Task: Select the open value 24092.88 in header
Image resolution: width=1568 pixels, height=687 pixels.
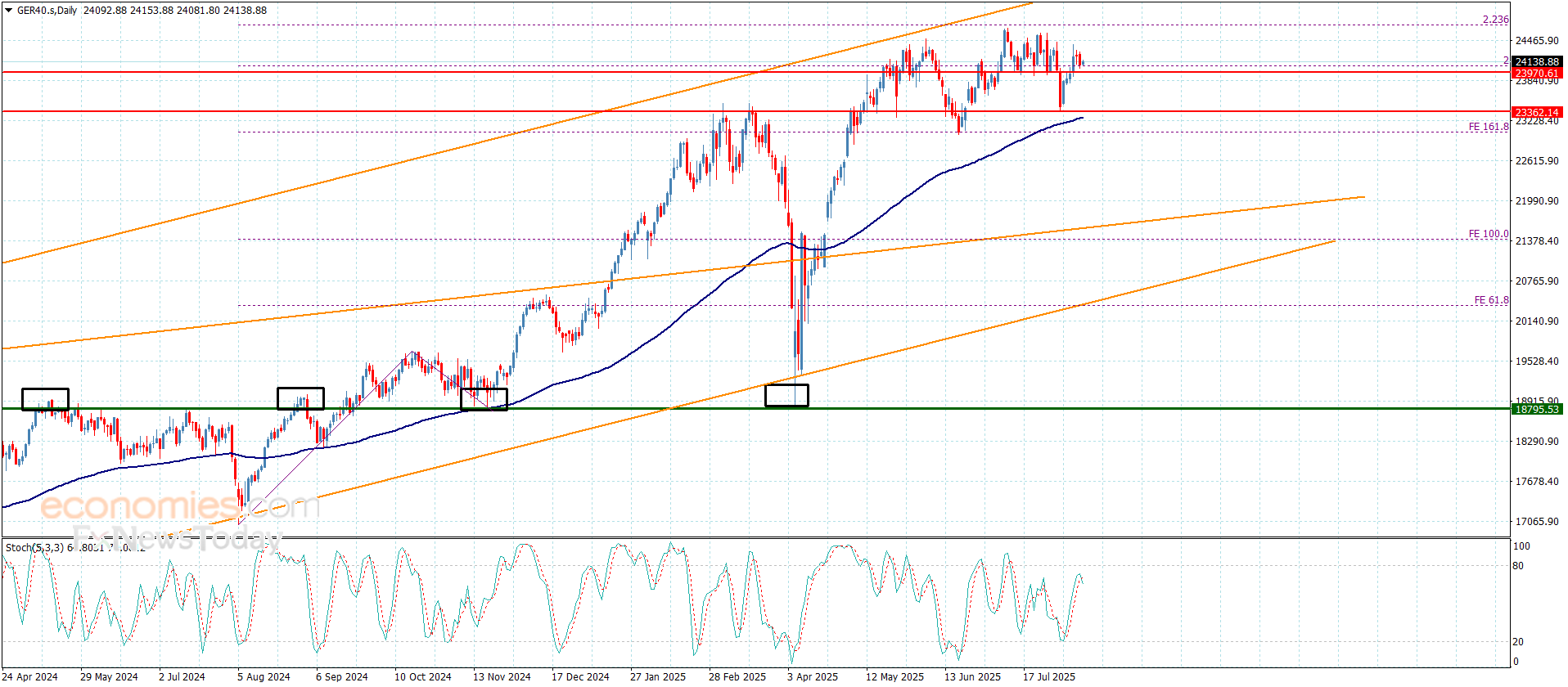Action: point(105,11)
